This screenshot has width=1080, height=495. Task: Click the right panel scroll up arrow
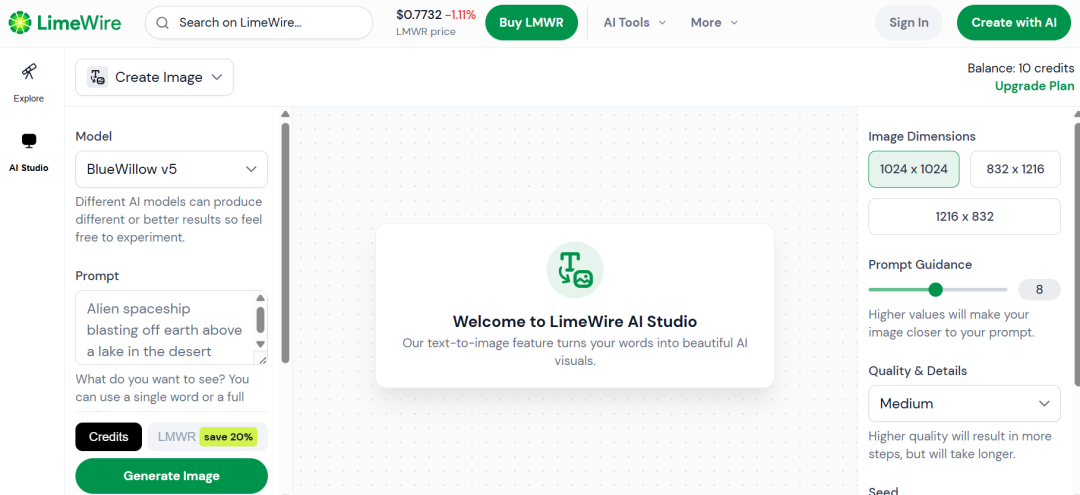1077,114
